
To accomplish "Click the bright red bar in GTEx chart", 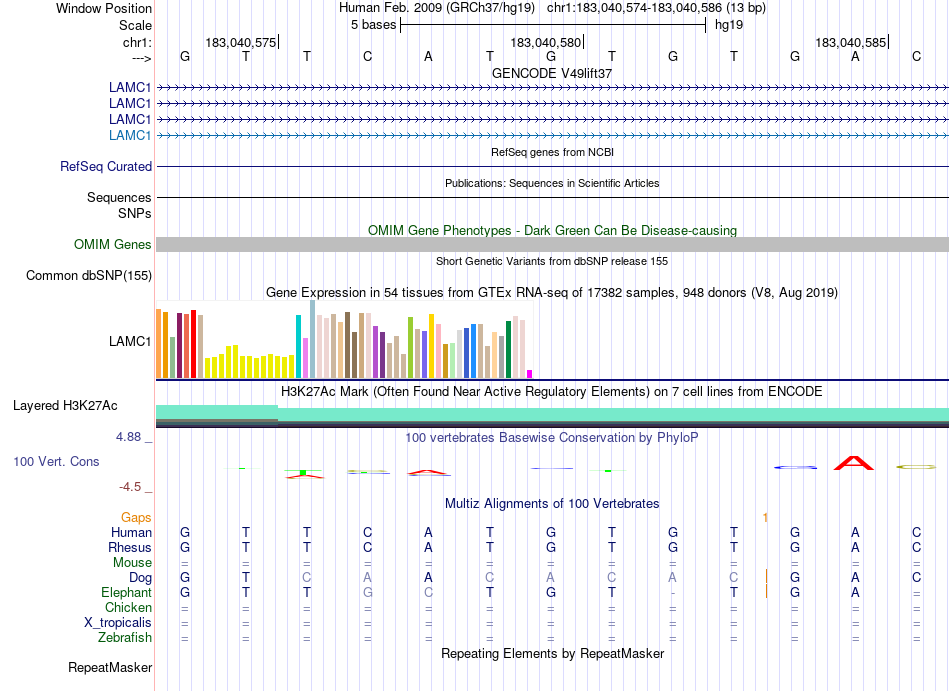I will [193, 344].
